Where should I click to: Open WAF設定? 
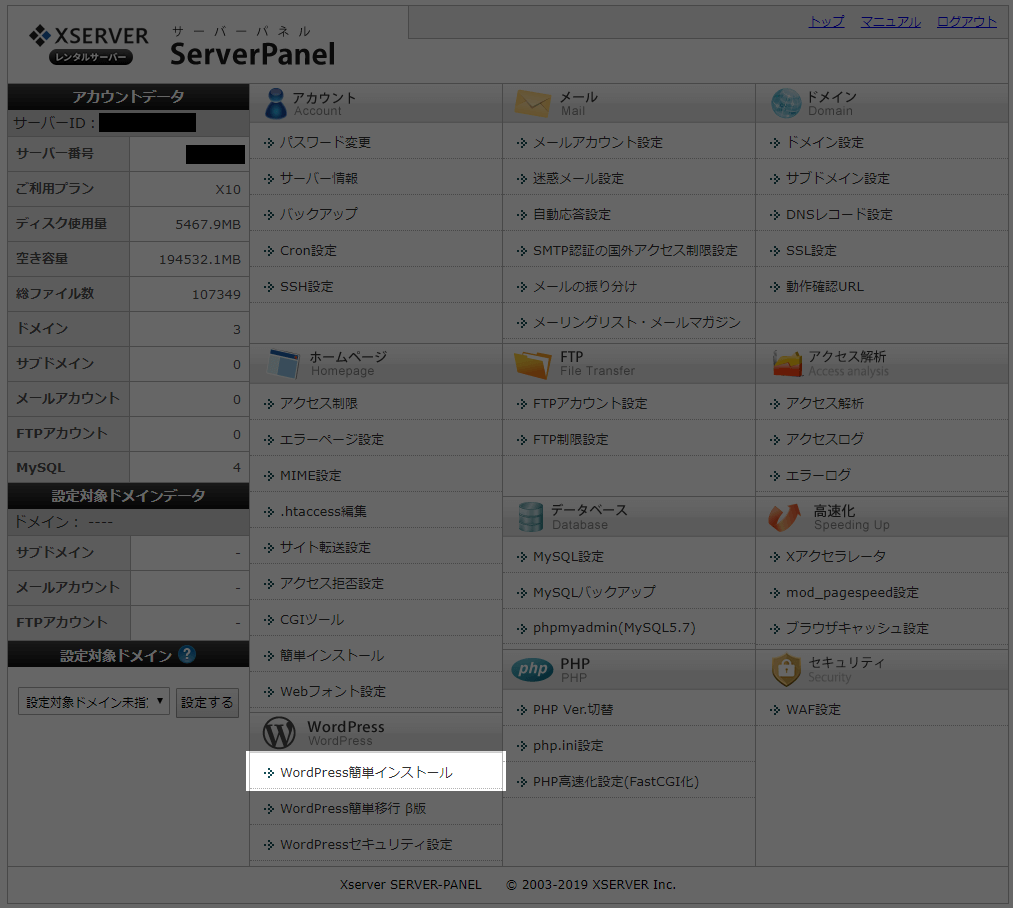[813, 710]
